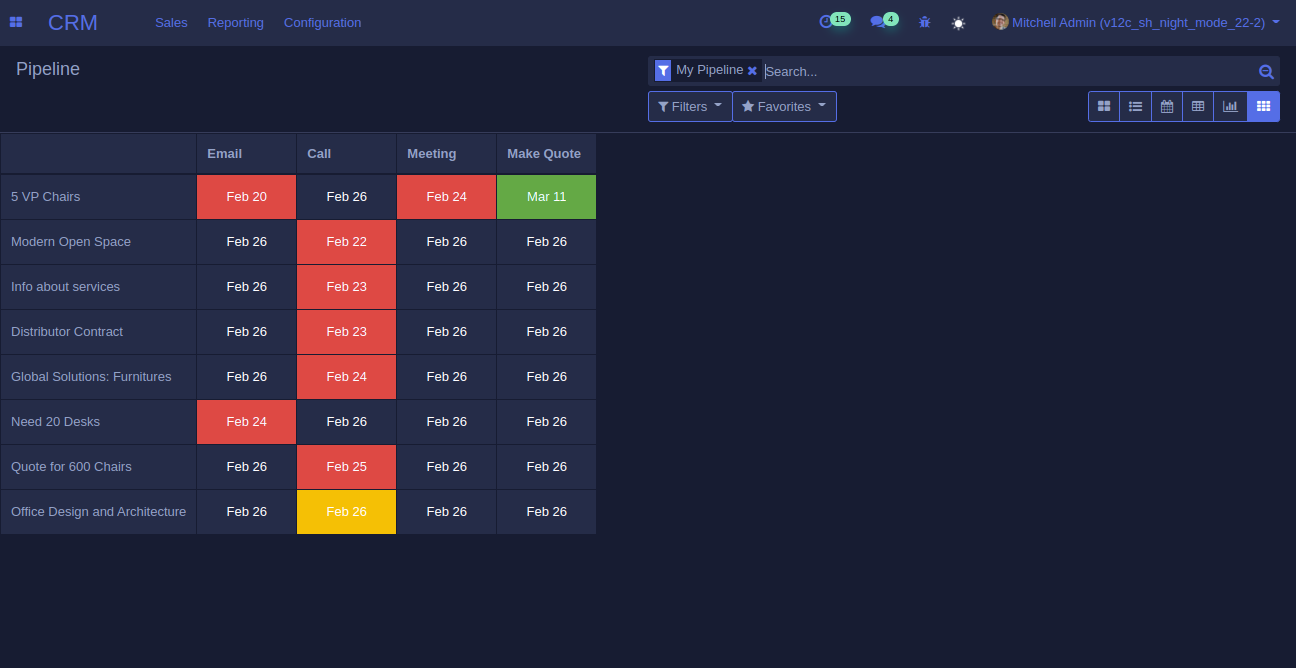The image size is (1296, 668).
Task: Click Feb 24 Email cell for Need 20 Desks
Action: [x=246, y=422]
